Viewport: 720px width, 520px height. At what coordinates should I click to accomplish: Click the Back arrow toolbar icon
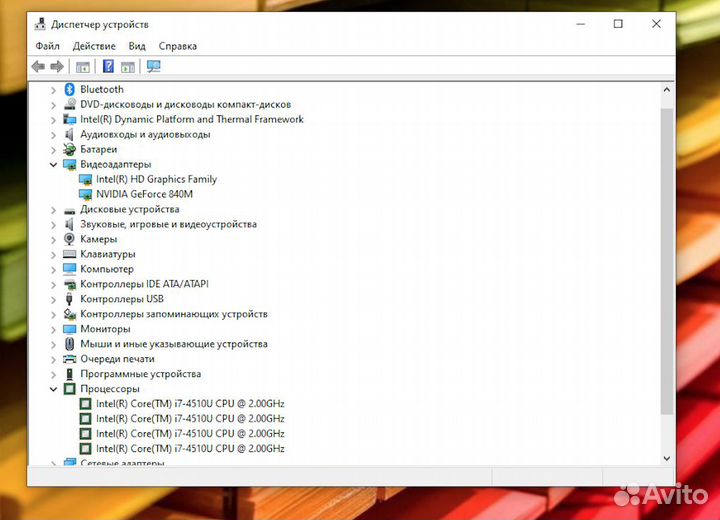tap(38, 67)
